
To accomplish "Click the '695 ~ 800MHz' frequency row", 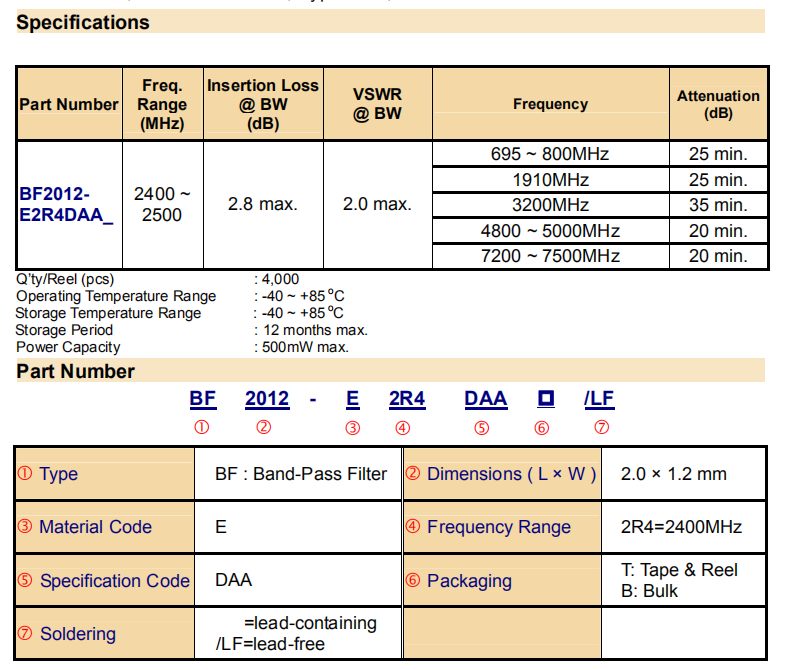I will pyautogui.click(x=550, y=154).
